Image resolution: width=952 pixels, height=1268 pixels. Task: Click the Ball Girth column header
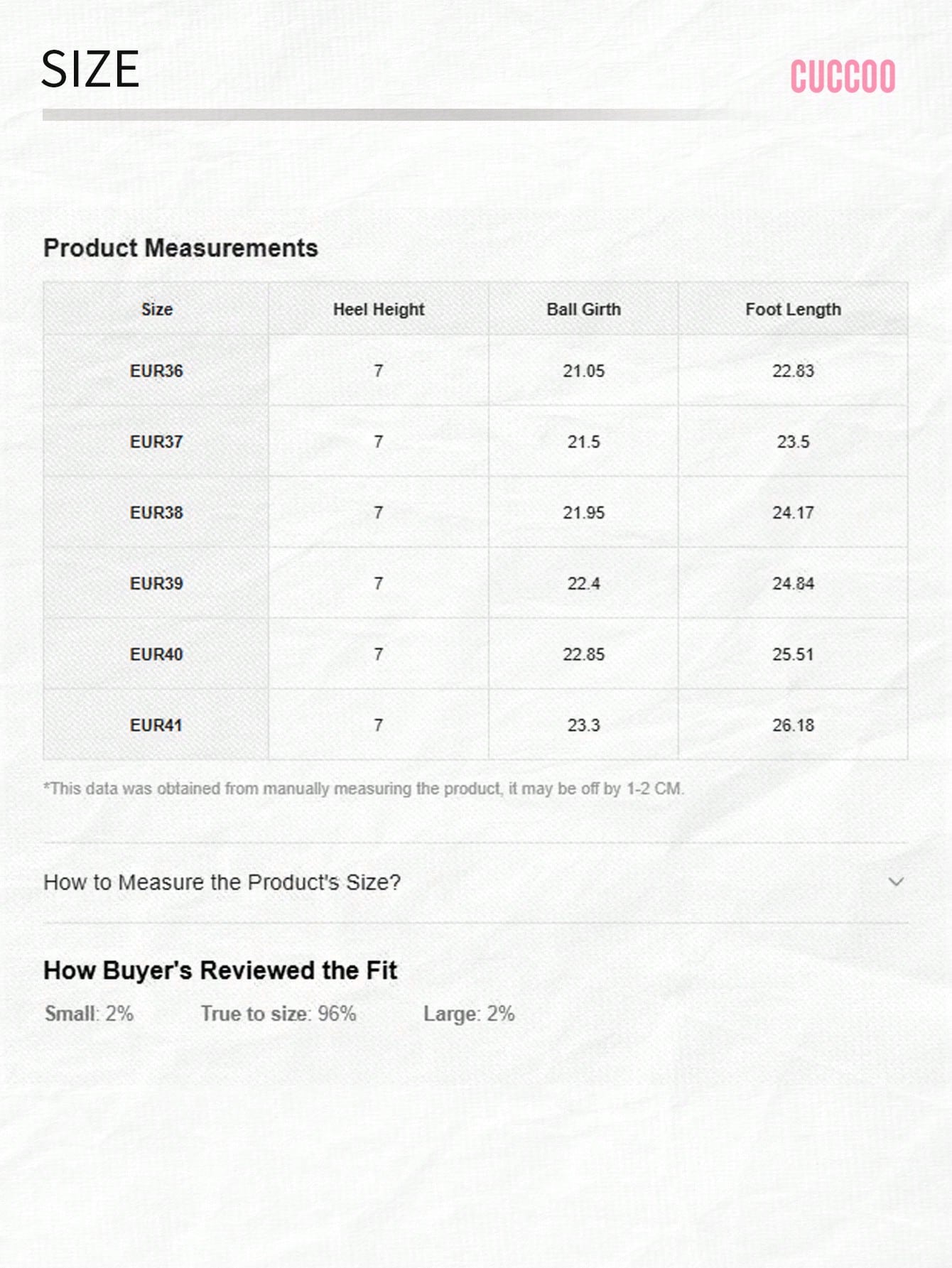point(583,310)
